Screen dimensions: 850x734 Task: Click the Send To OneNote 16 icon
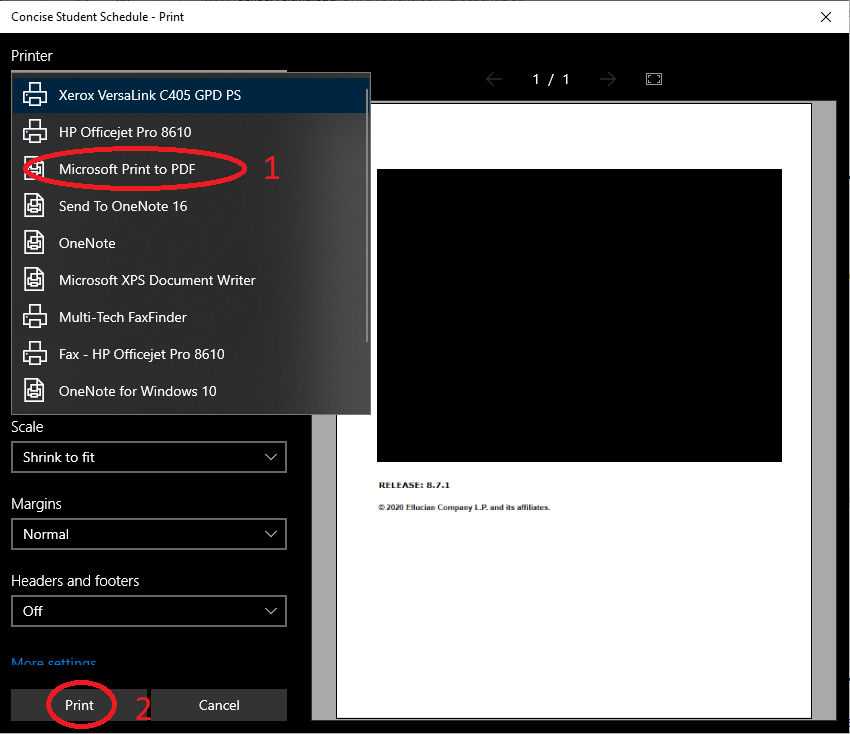pyautogui.click(x=35, y=206)
